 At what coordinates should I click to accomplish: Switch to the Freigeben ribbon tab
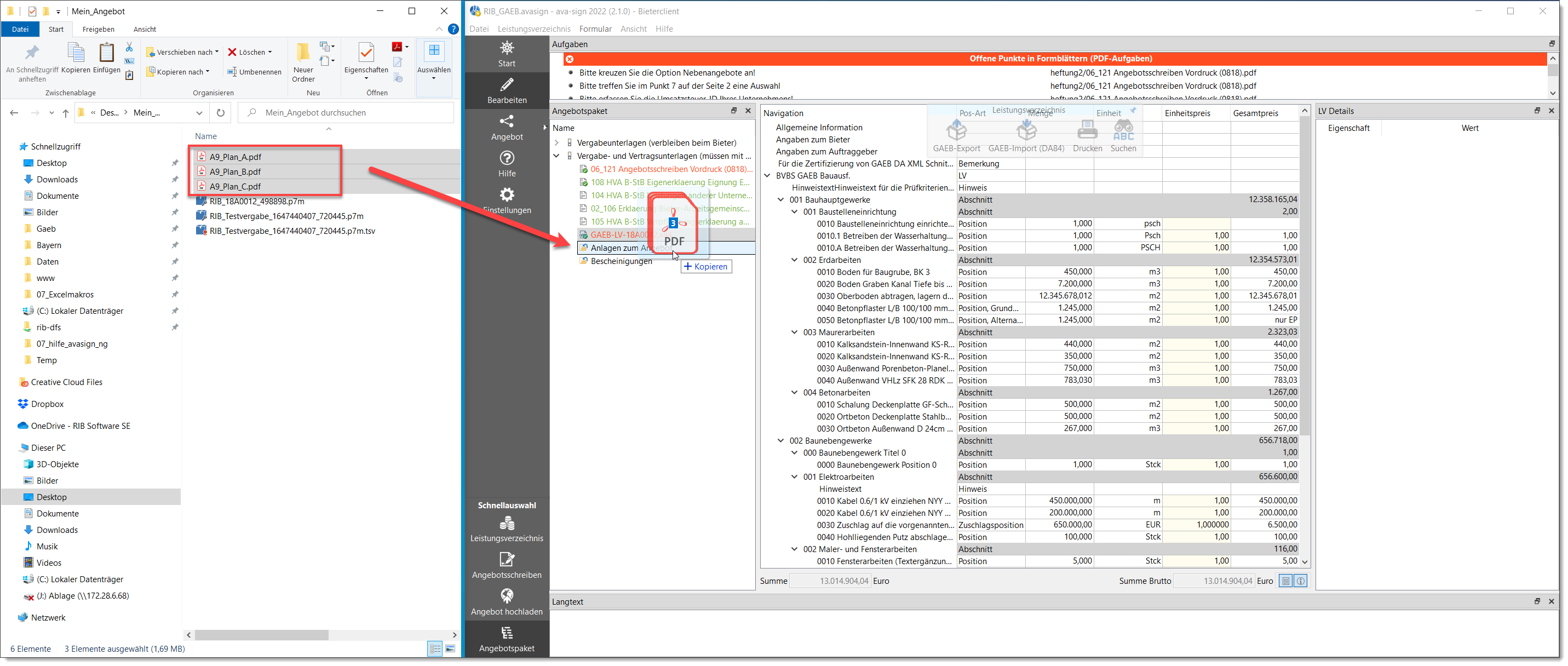click(x=98, y=29)
